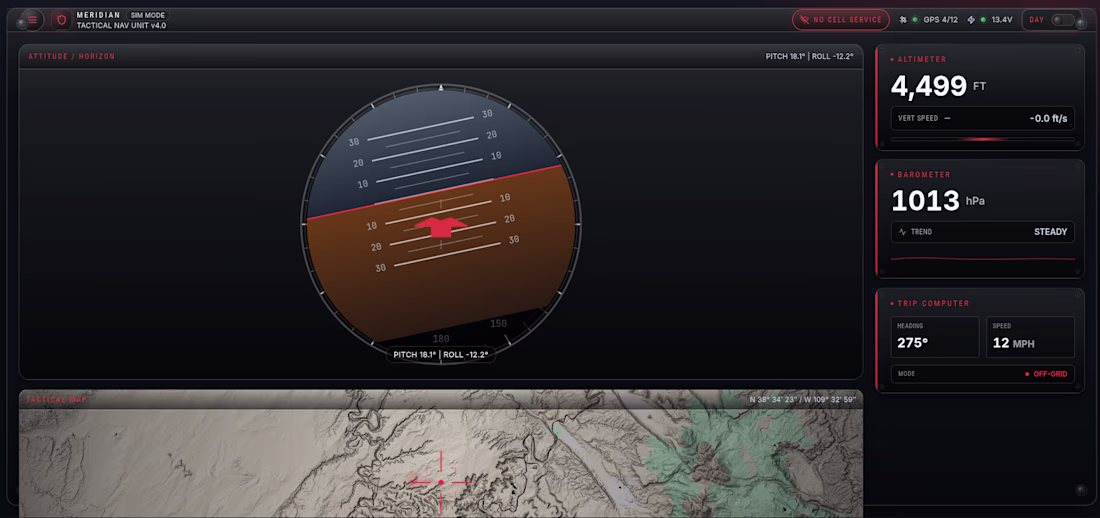Click the red crosshair on tactical map
The height and width of the screenshot is (518, 1100).
(441, 482)
